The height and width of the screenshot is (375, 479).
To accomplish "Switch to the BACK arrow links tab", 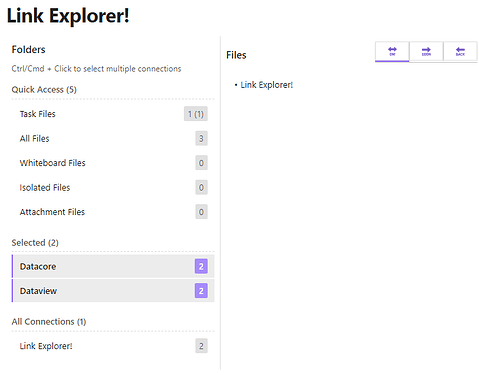I will pyautogui.click(x=460, y=52).
